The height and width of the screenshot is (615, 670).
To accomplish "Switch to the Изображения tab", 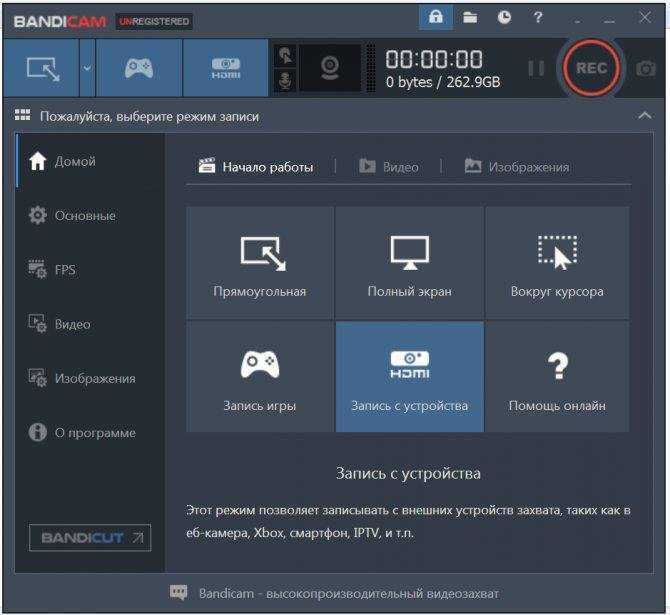I will [517, 167].
